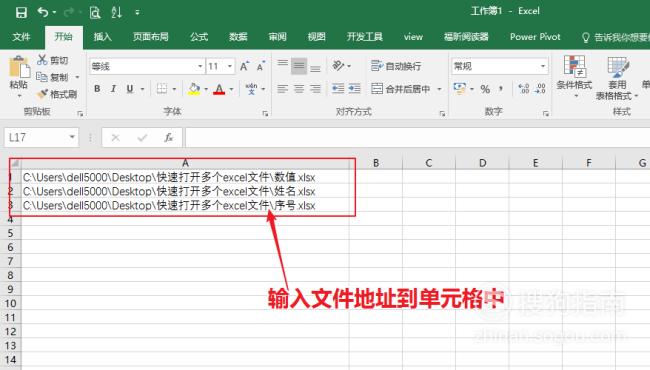Click the 合并后居中 merge and center button
This screenshot has width=650, height=370.
click(x=401, y=89)
